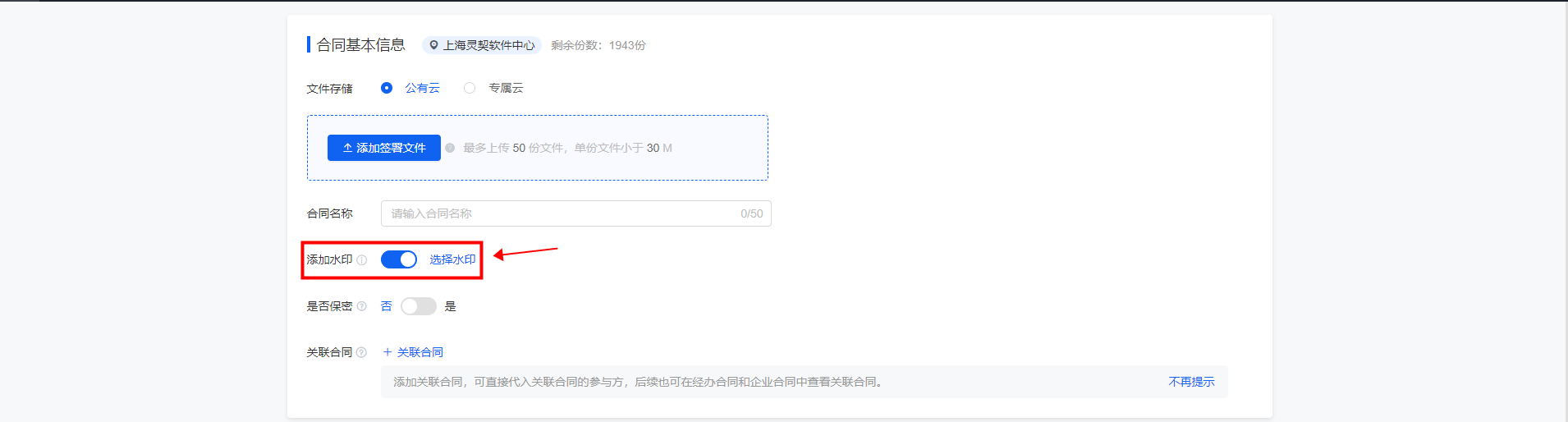Click the 剩余份数：1943份 text
Screen dimensions: 1568x422
598,45
